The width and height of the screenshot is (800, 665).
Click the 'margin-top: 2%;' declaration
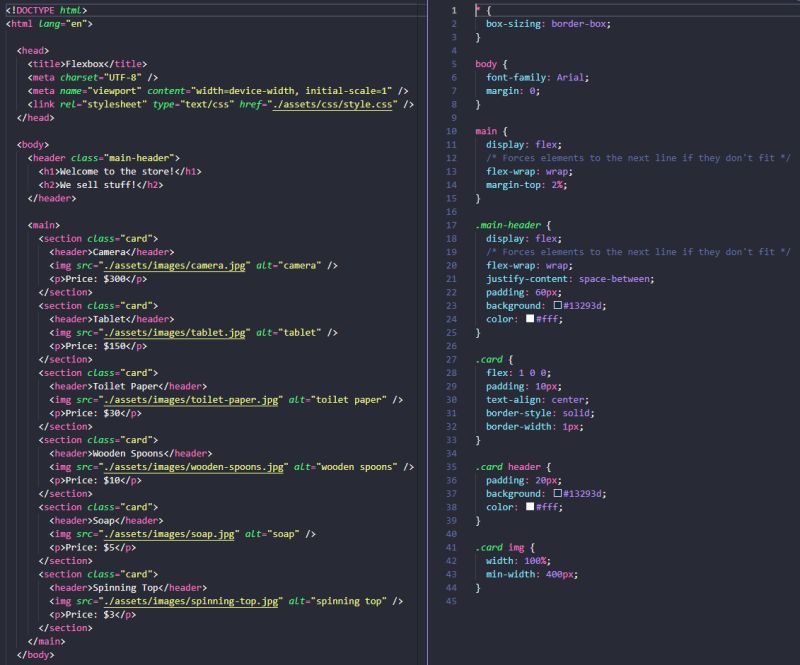pos(526,185)
